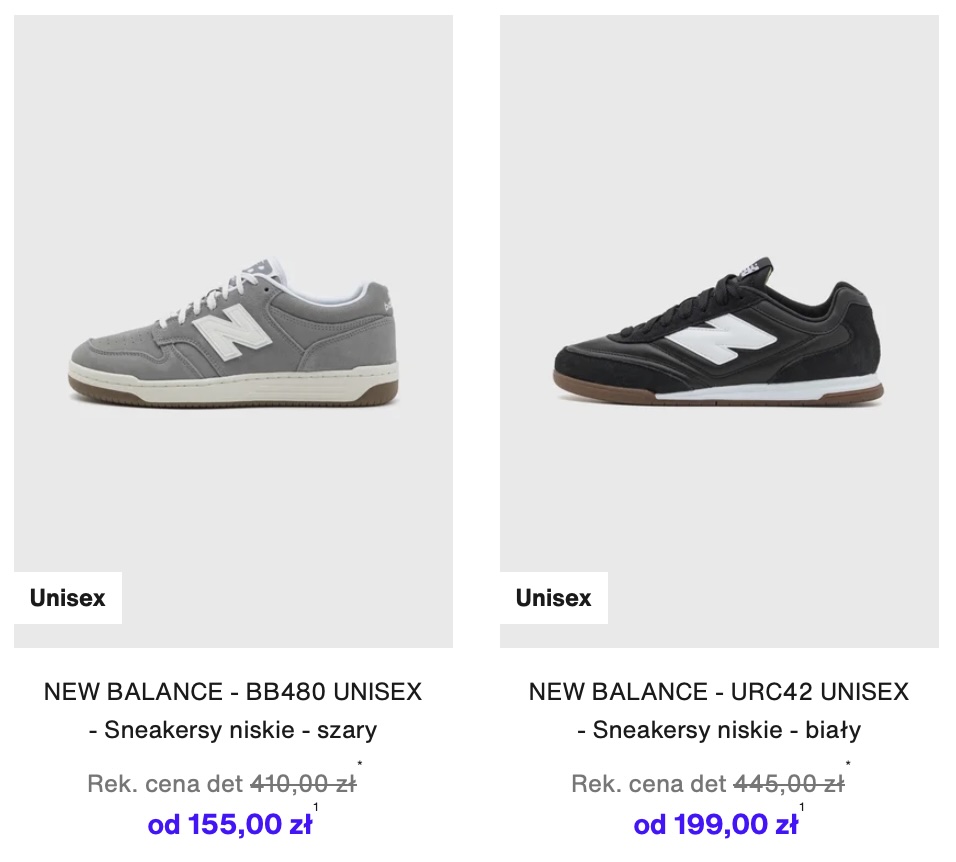Image resolution: width=956 pixels, height=862 pixels.
Task: Click the crossed-out 410,00 zł retail price
Action: point(303,783)
